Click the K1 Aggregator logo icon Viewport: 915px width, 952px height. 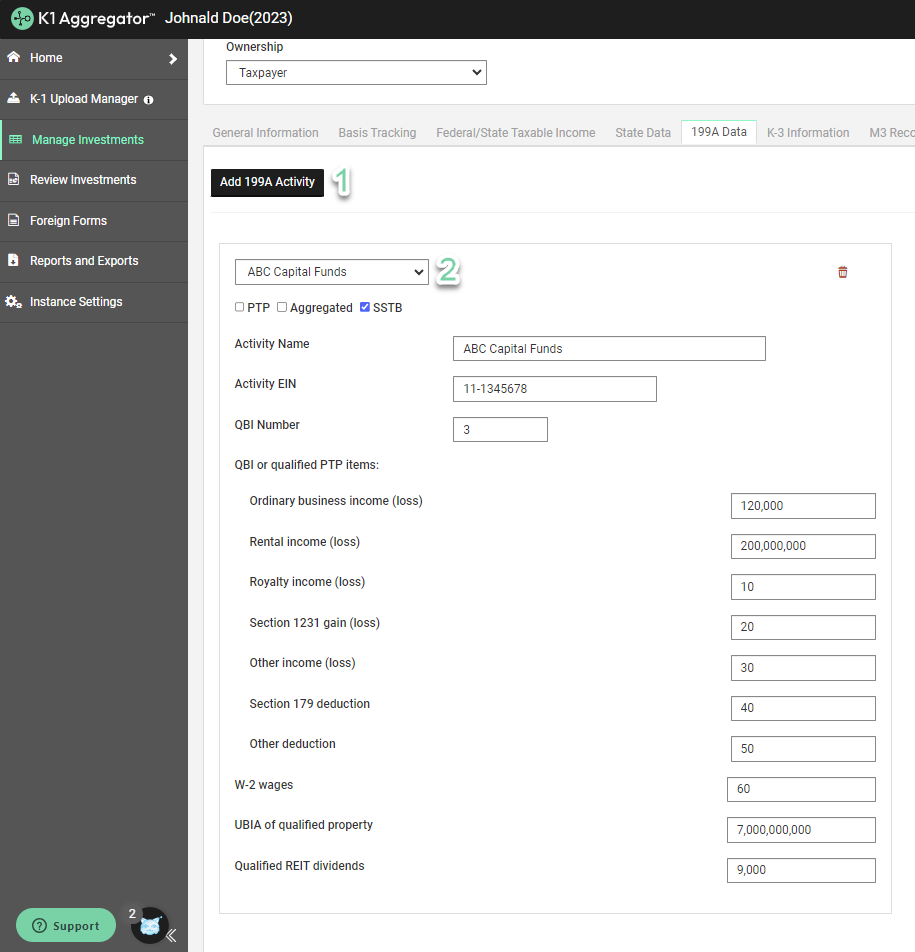coord(20,18)
